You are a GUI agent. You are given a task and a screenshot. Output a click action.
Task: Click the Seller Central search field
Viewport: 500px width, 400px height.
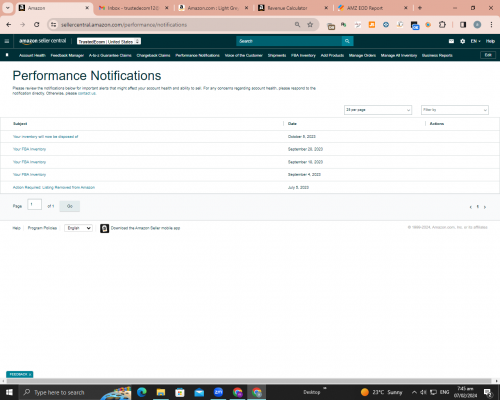(289, 41)
